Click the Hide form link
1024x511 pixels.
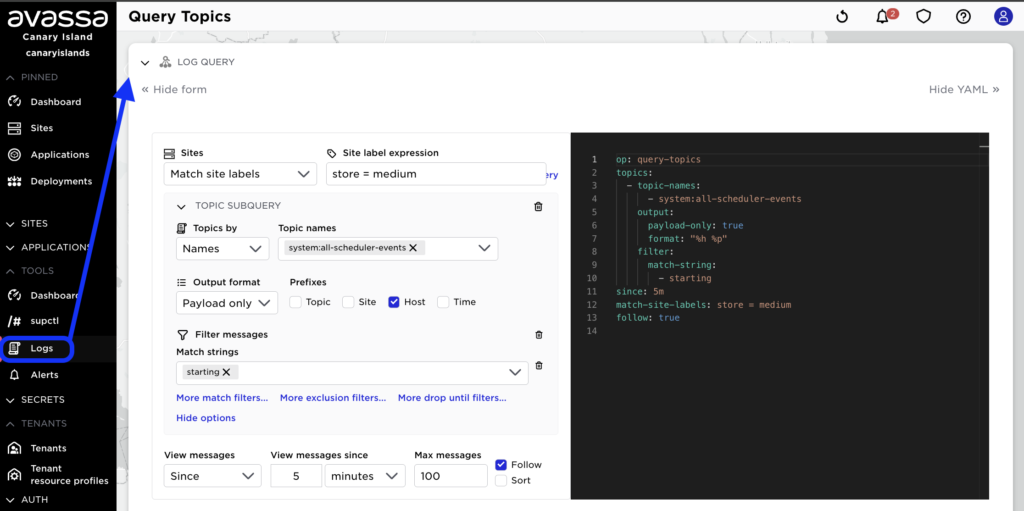174,90
